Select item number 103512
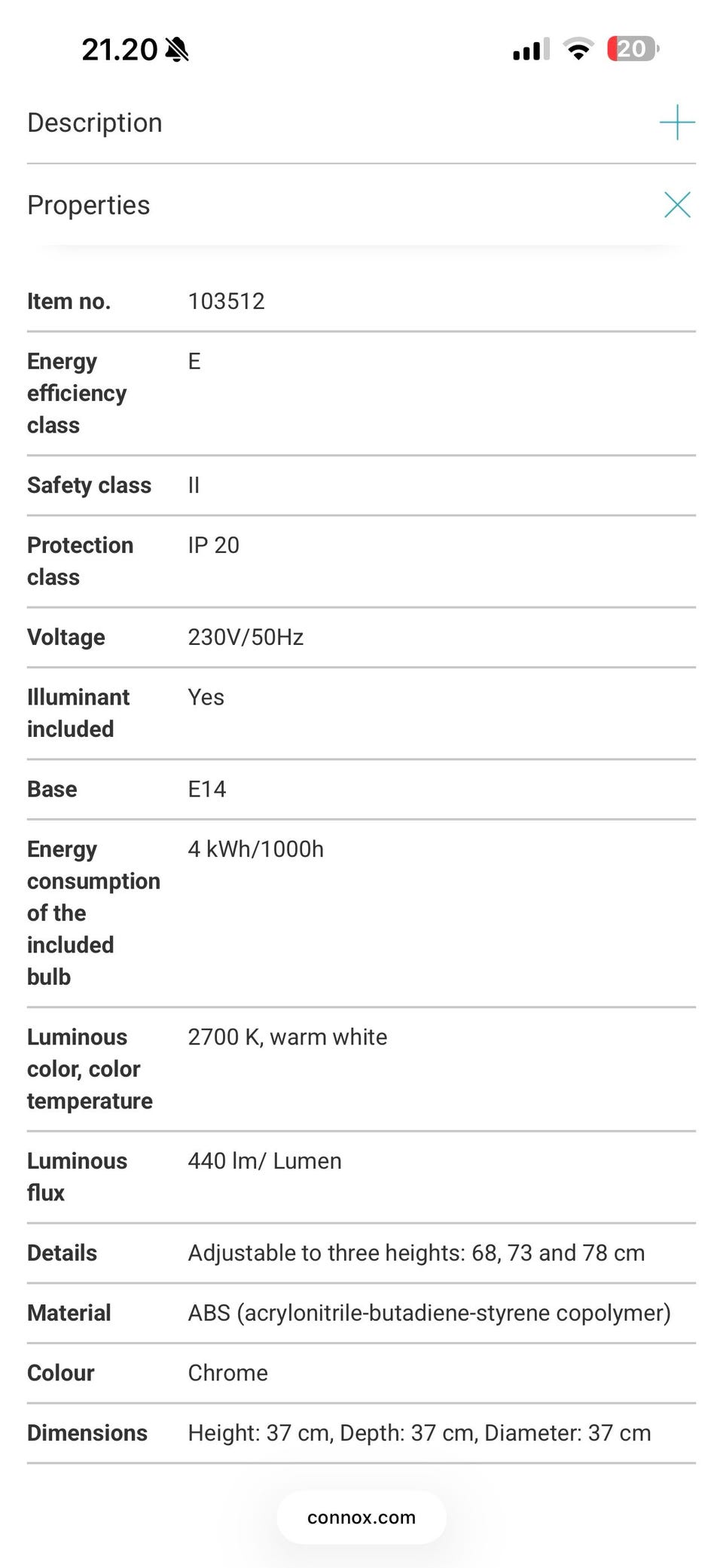723x1568 pixels. (x=226, y=301)
